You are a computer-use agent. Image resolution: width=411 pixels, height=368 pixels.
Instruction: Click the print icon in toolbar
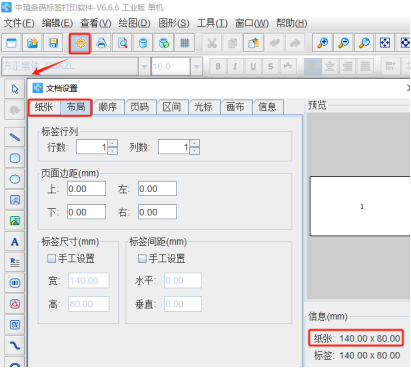pyautogui.click(x=101, y=43)
